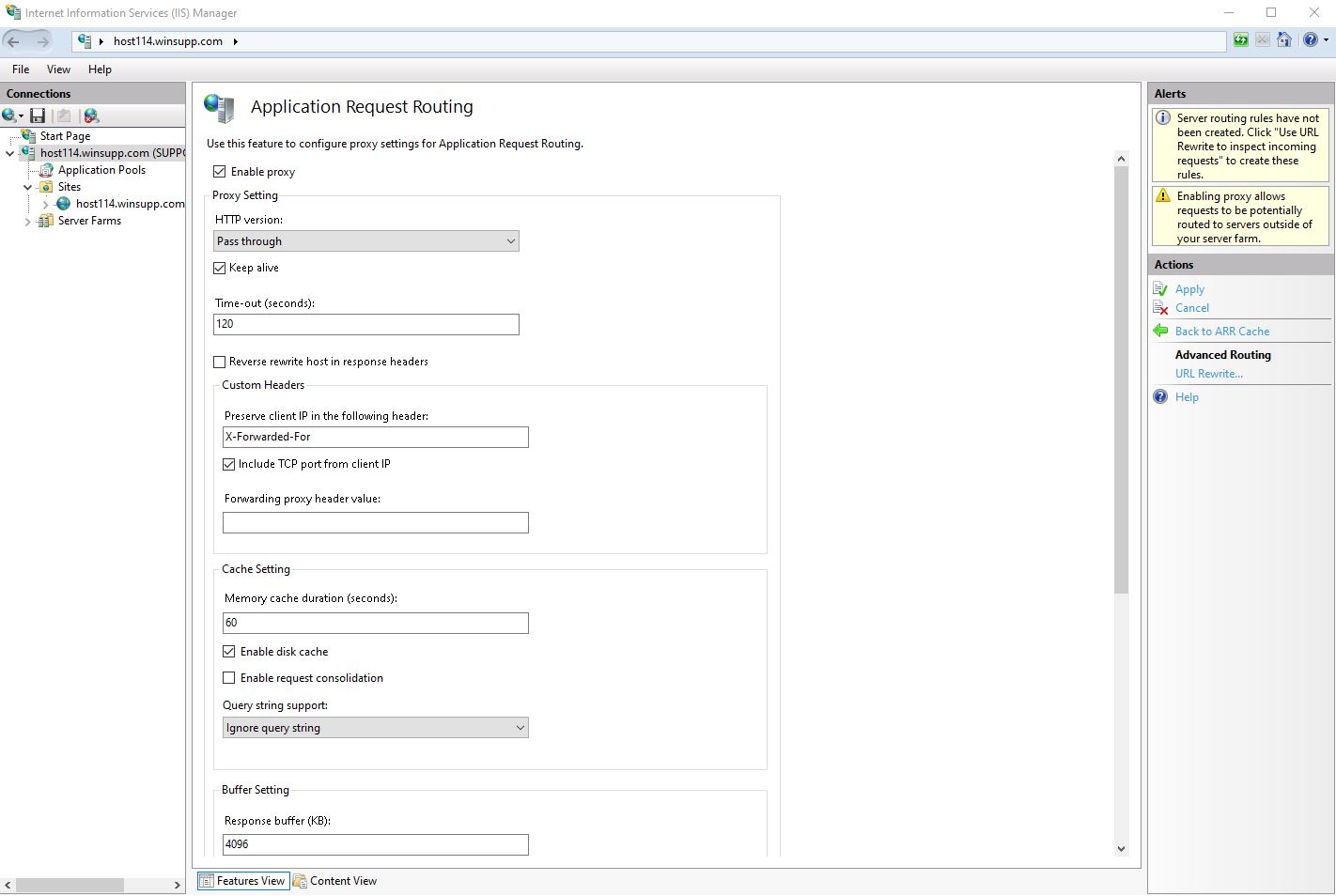Open the HTTP version dropdown

pyautogui.click(x=366, y=241)
